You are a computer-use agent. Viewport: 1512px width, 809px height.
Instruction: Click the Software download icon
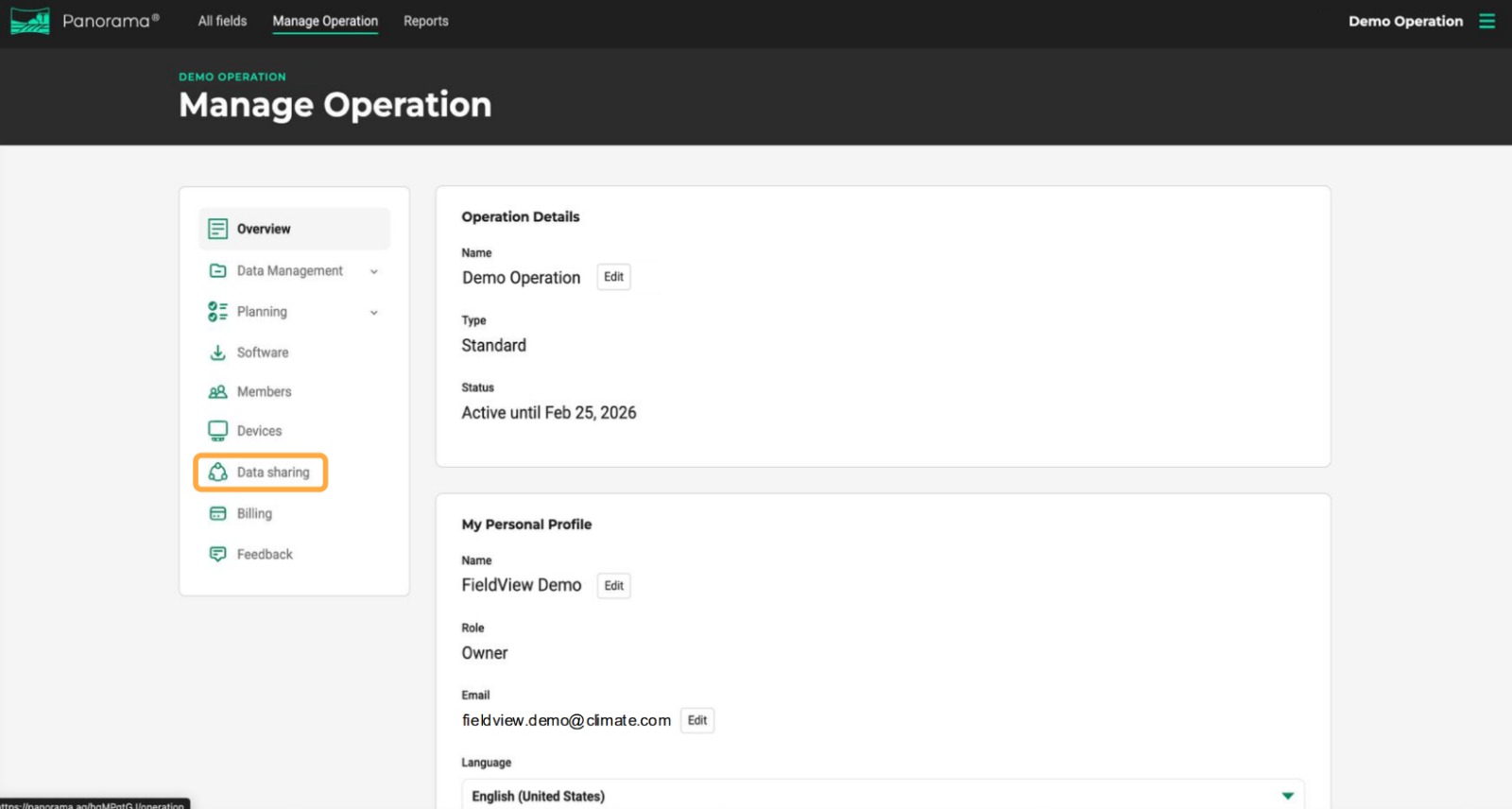pos(217,353)
